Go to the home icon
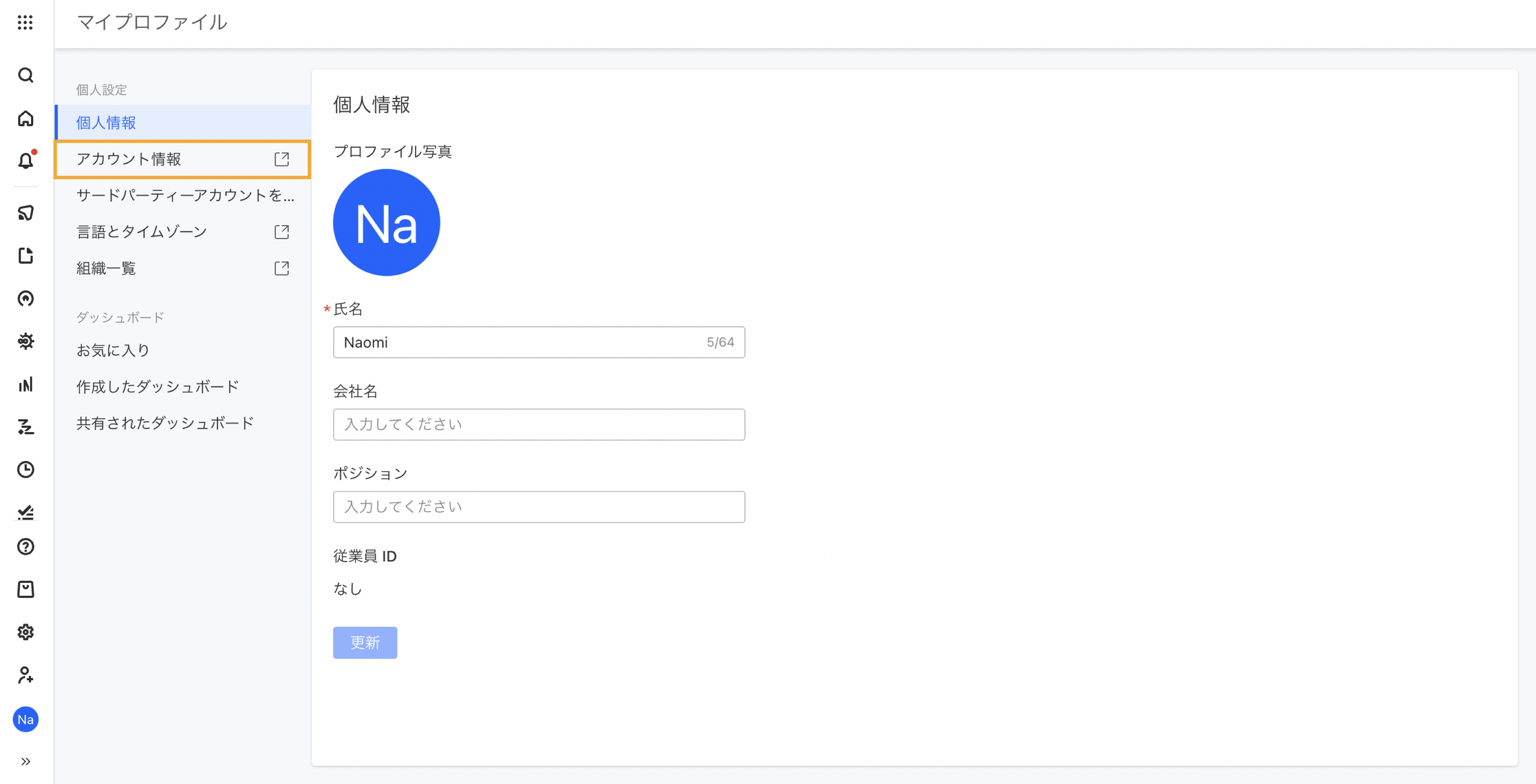 point(25,118)
